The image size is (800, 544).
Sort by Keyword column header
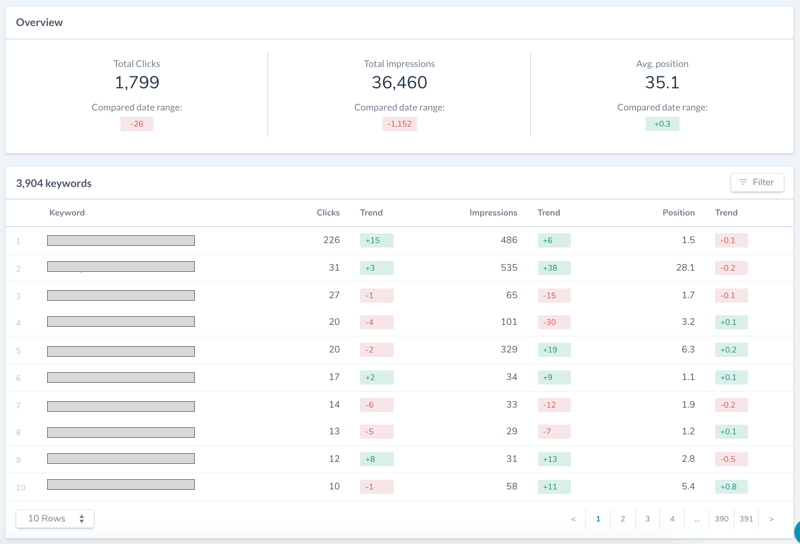tap(67, 212)
